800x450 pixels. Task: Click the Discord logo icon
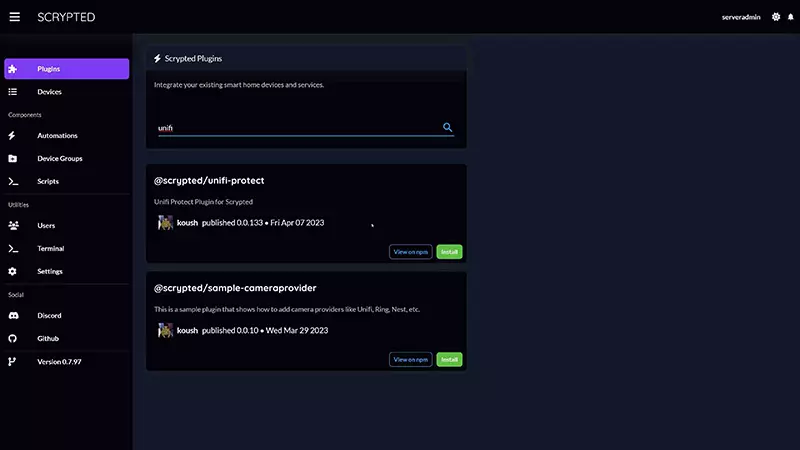(14, 316)
